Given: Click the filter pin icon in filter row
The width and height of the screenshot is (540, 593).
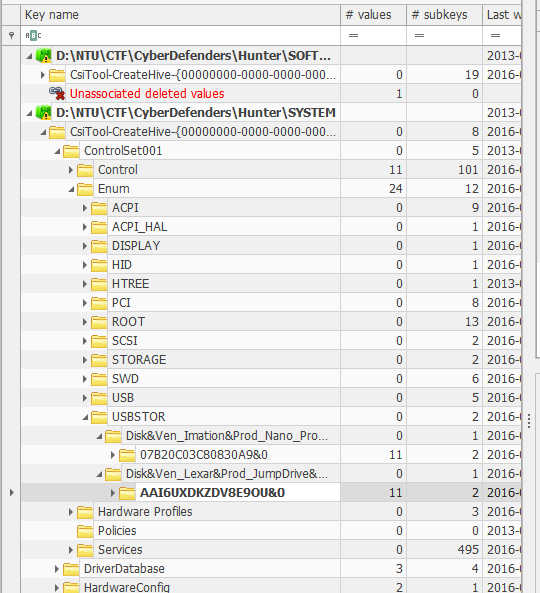Looking at the screenshot, I should (x=11, y=36).
